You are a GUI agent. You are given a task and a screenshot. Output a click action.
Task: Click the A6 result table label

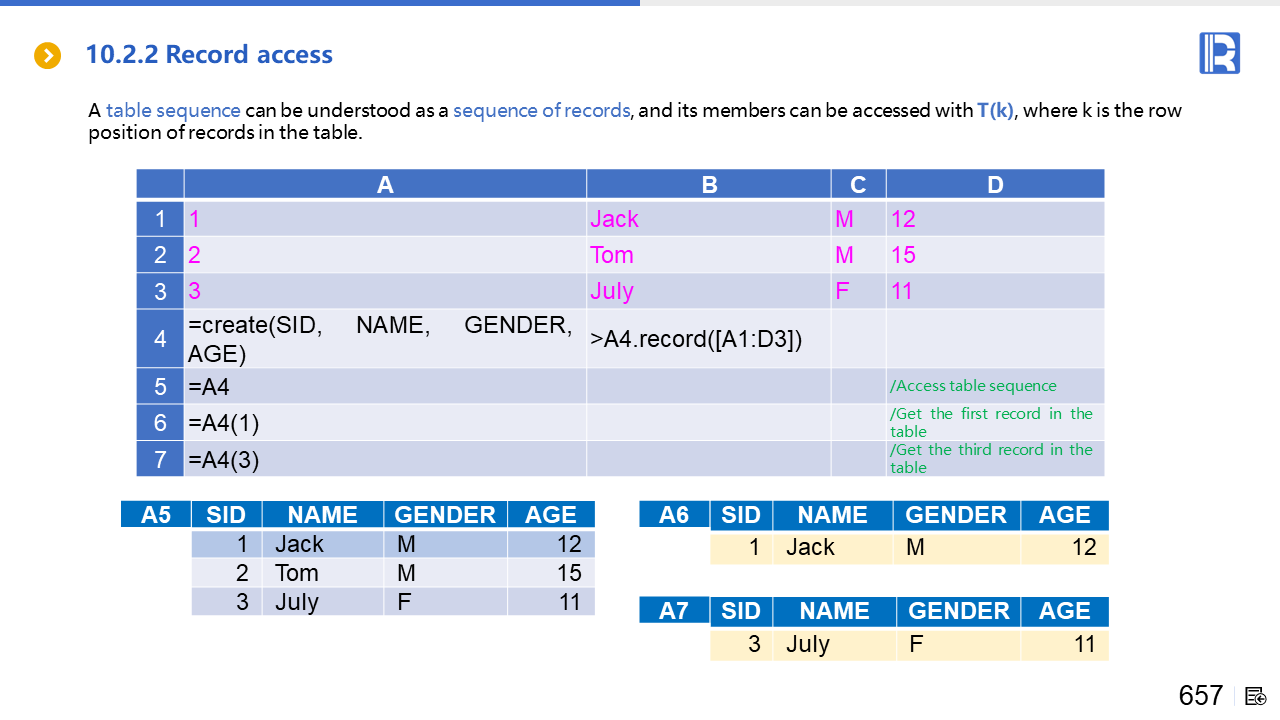[674, 515]
